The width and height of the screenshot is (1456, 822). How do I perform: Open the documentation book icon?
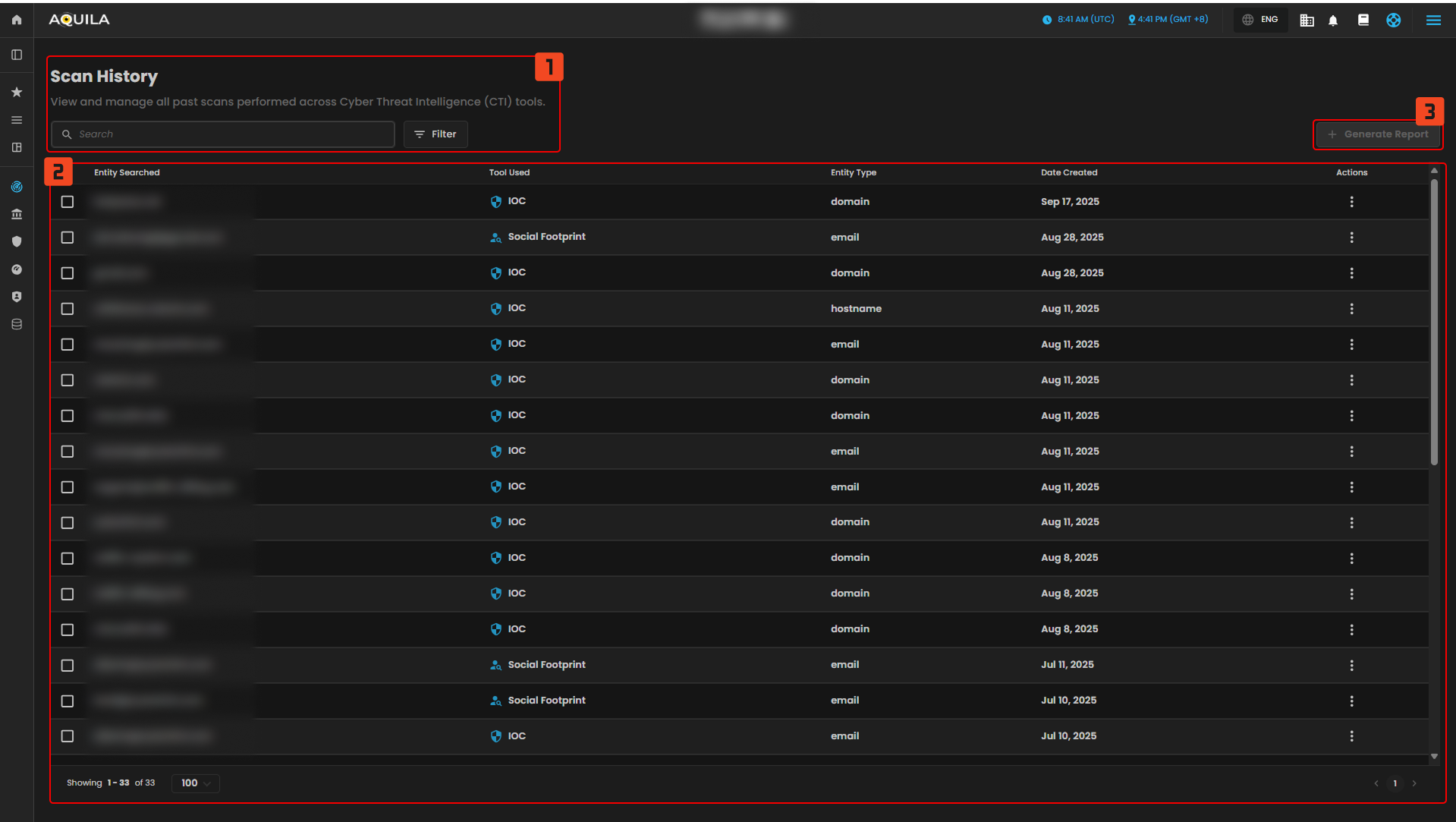tap(1363, 20)
